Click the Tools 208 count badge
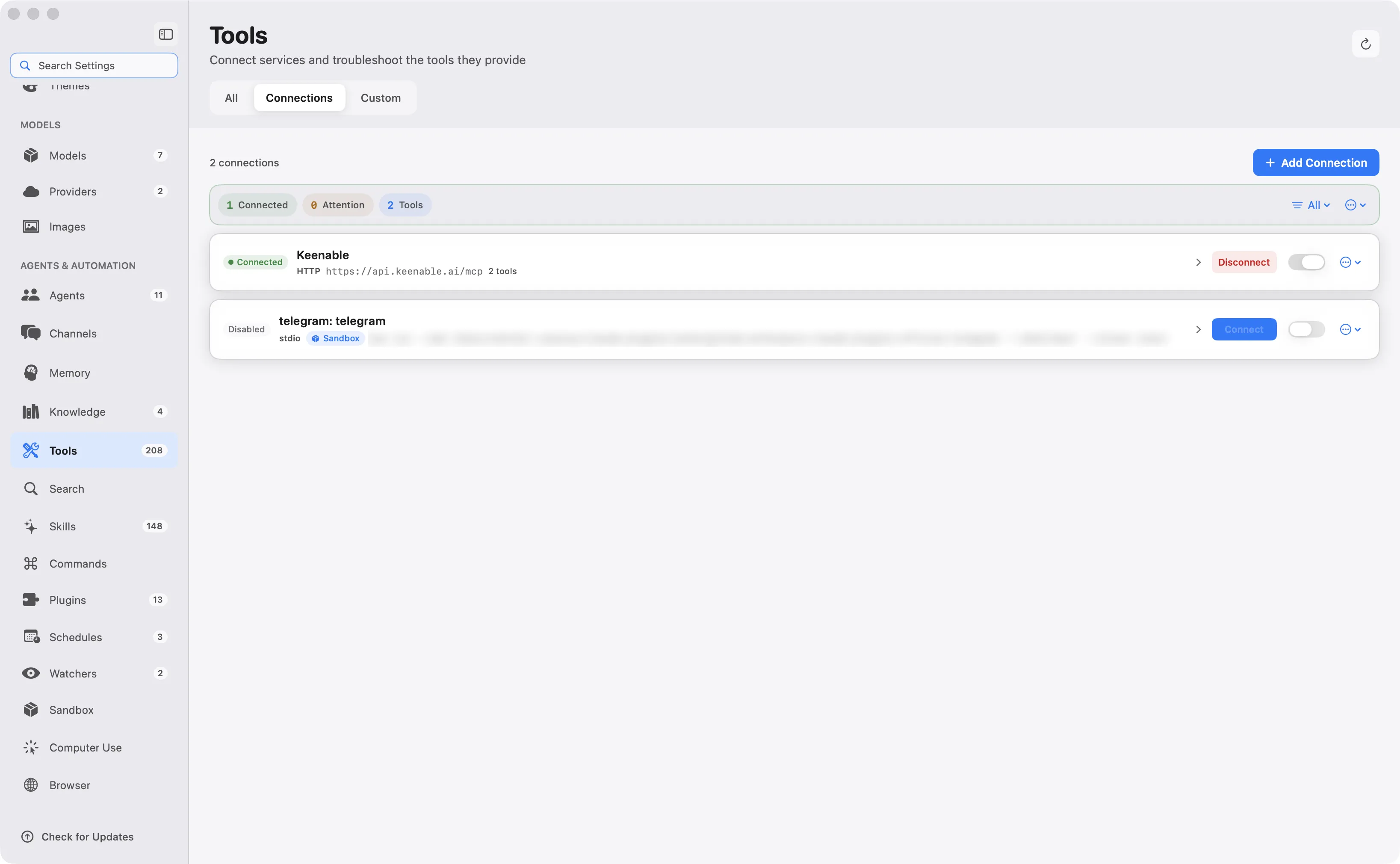This screenshot has height=864, width=1400. tap(154, 450)
